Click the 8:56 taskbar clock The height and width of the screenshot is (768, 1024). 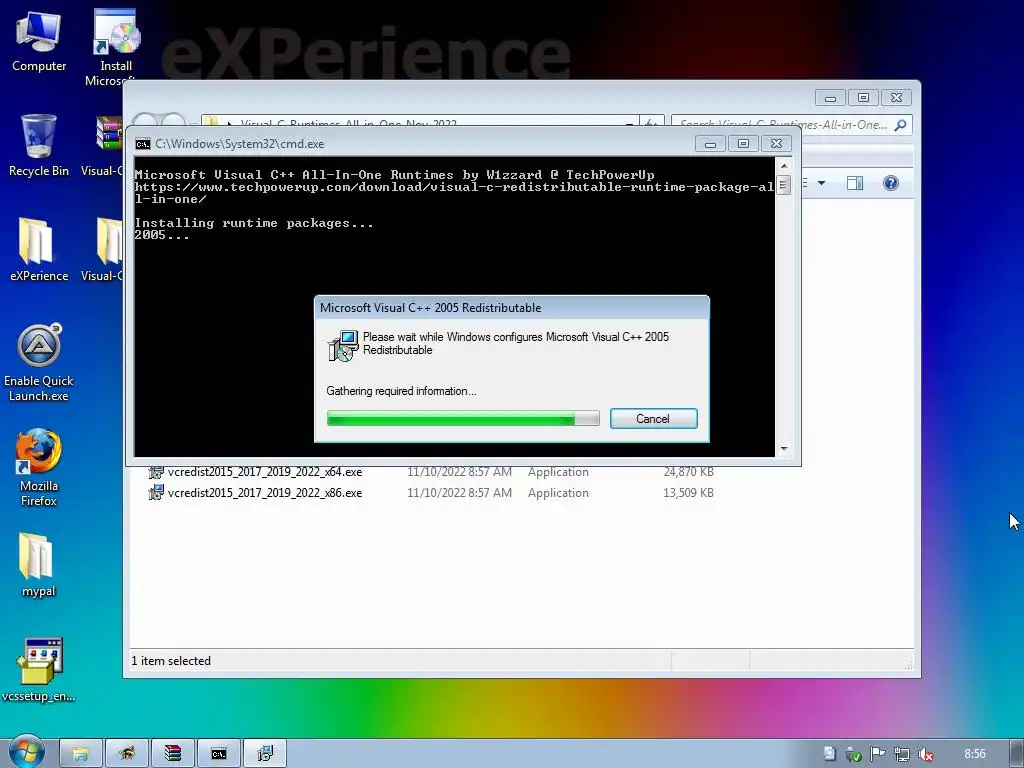(x=975, y=754)
